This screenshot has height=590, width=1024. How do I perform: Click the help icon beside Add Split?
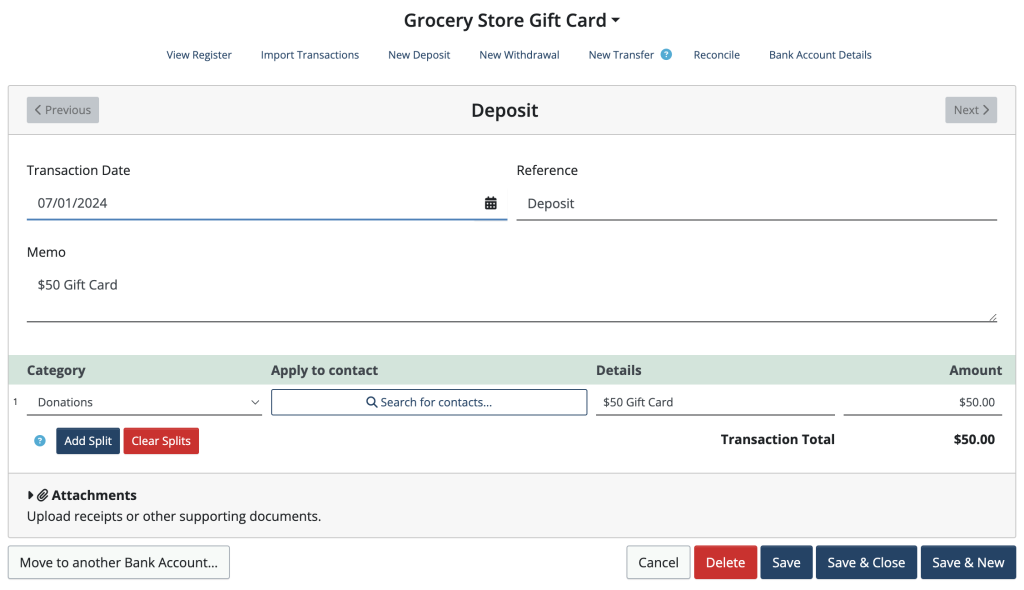(39, 439)
